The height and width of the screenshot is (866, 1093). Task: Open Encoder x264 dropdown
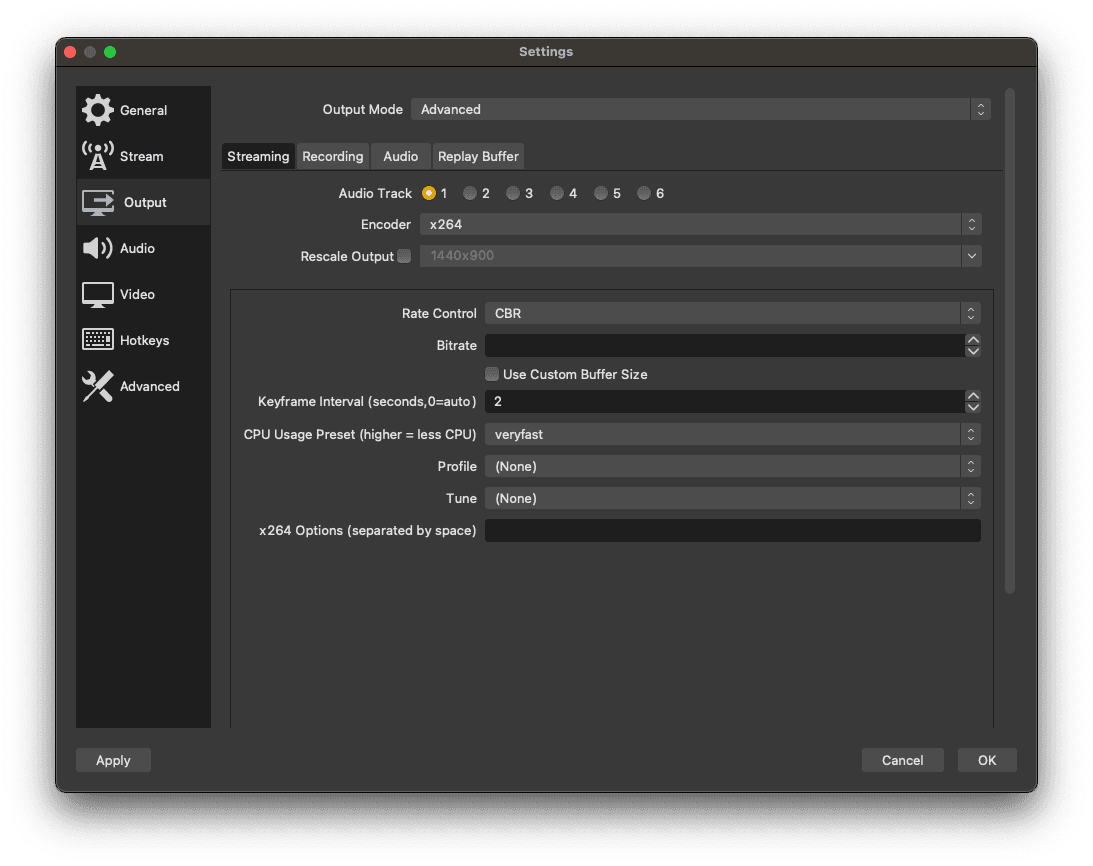coord(701,225)
